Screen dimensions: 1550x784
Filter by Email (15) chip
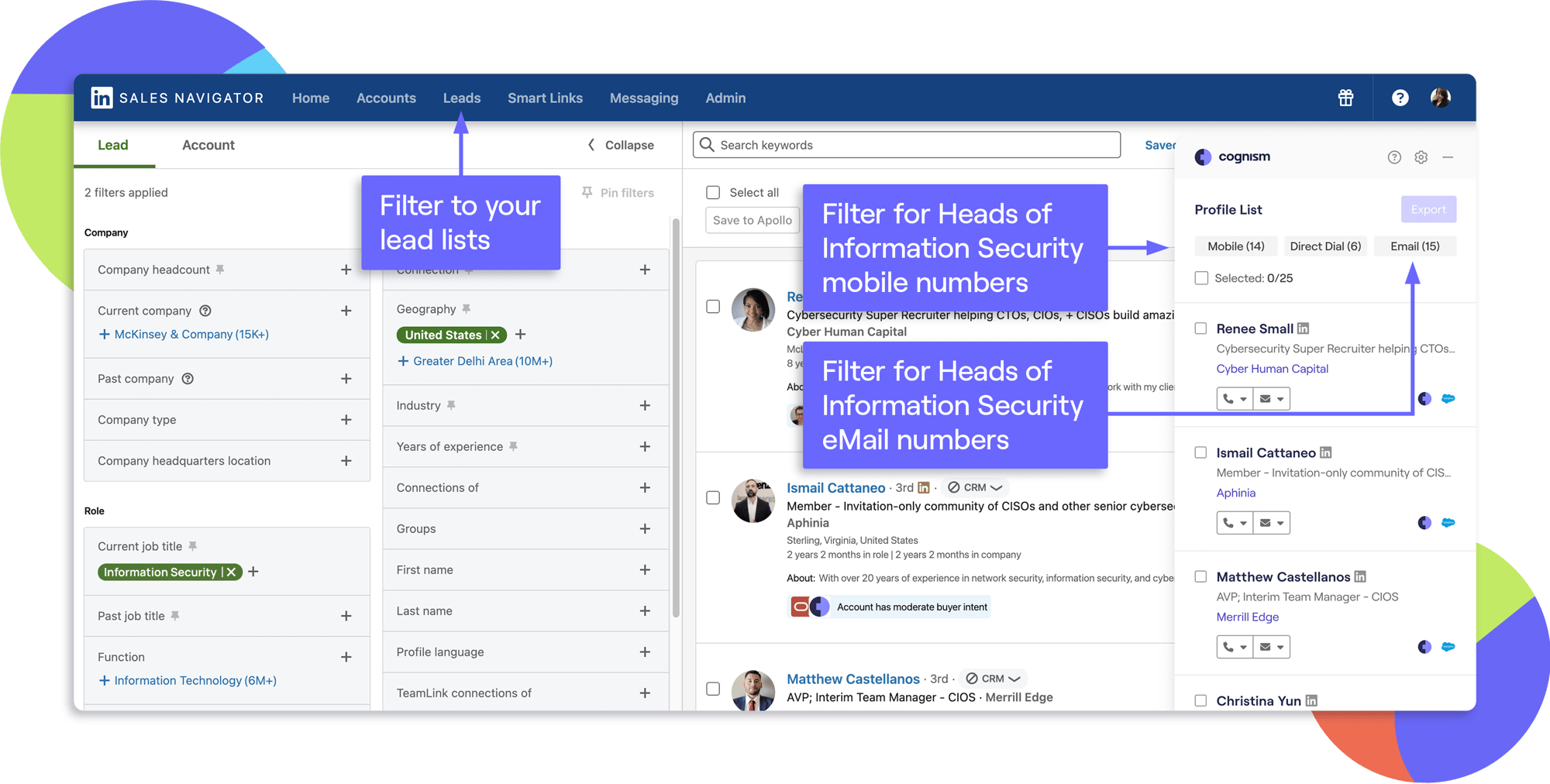click(1414, 246)
